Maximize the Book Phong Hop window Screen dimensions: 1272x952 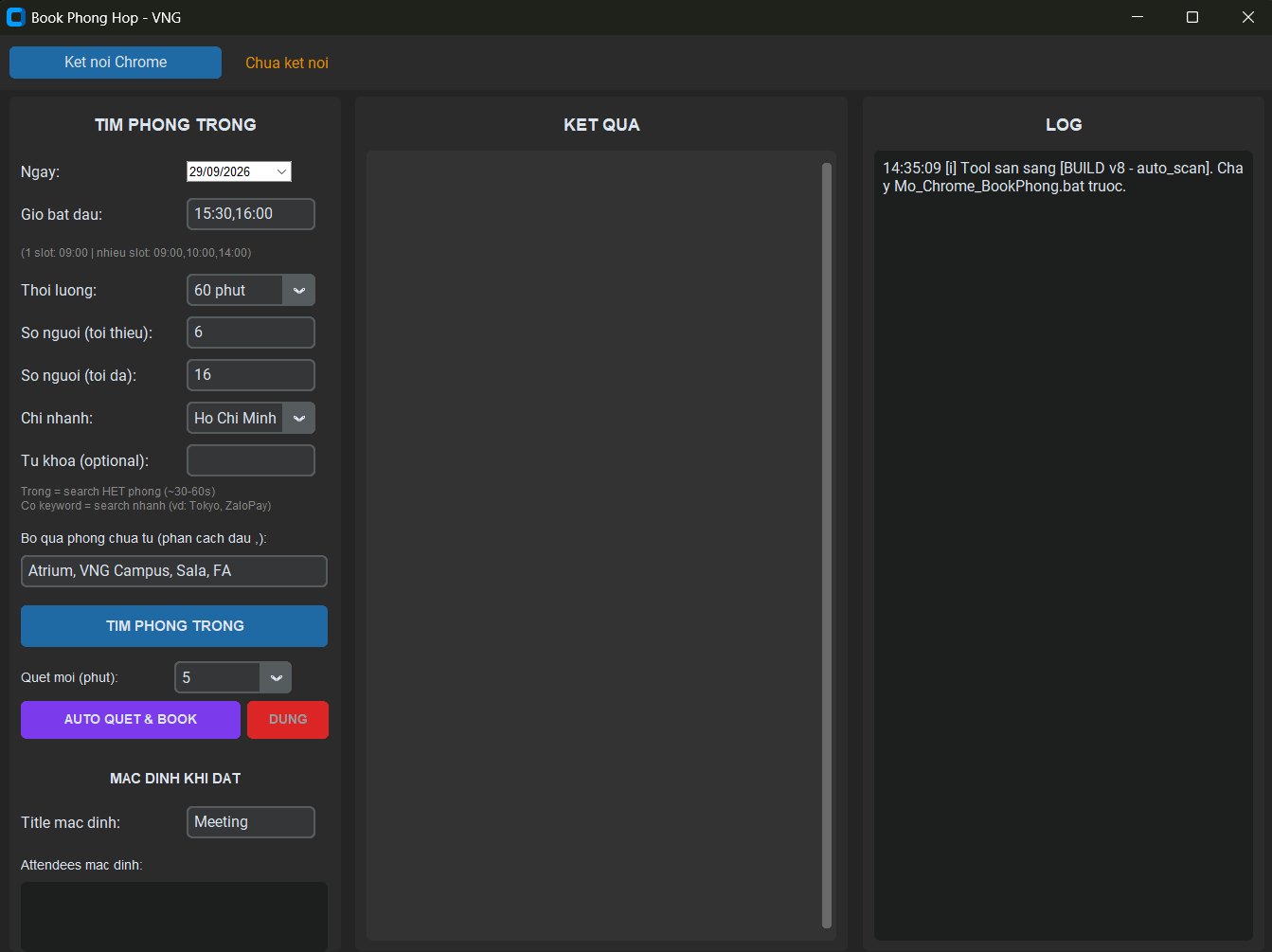pos(1192,17)
